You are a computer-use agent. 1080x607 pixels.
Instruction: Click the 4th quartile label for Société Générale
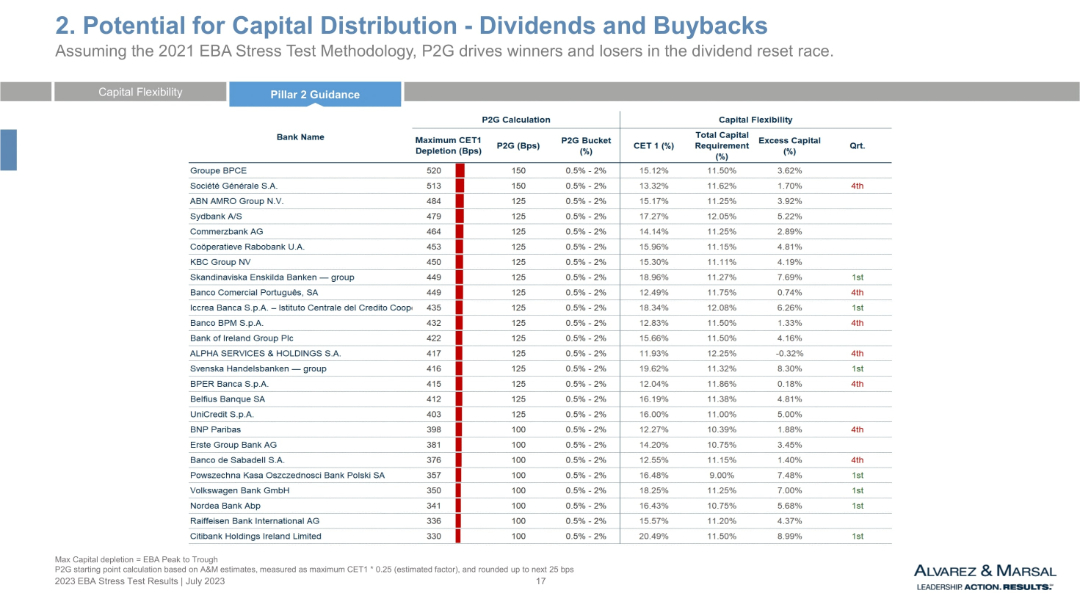pyautogui.click(x=857, y=186)
